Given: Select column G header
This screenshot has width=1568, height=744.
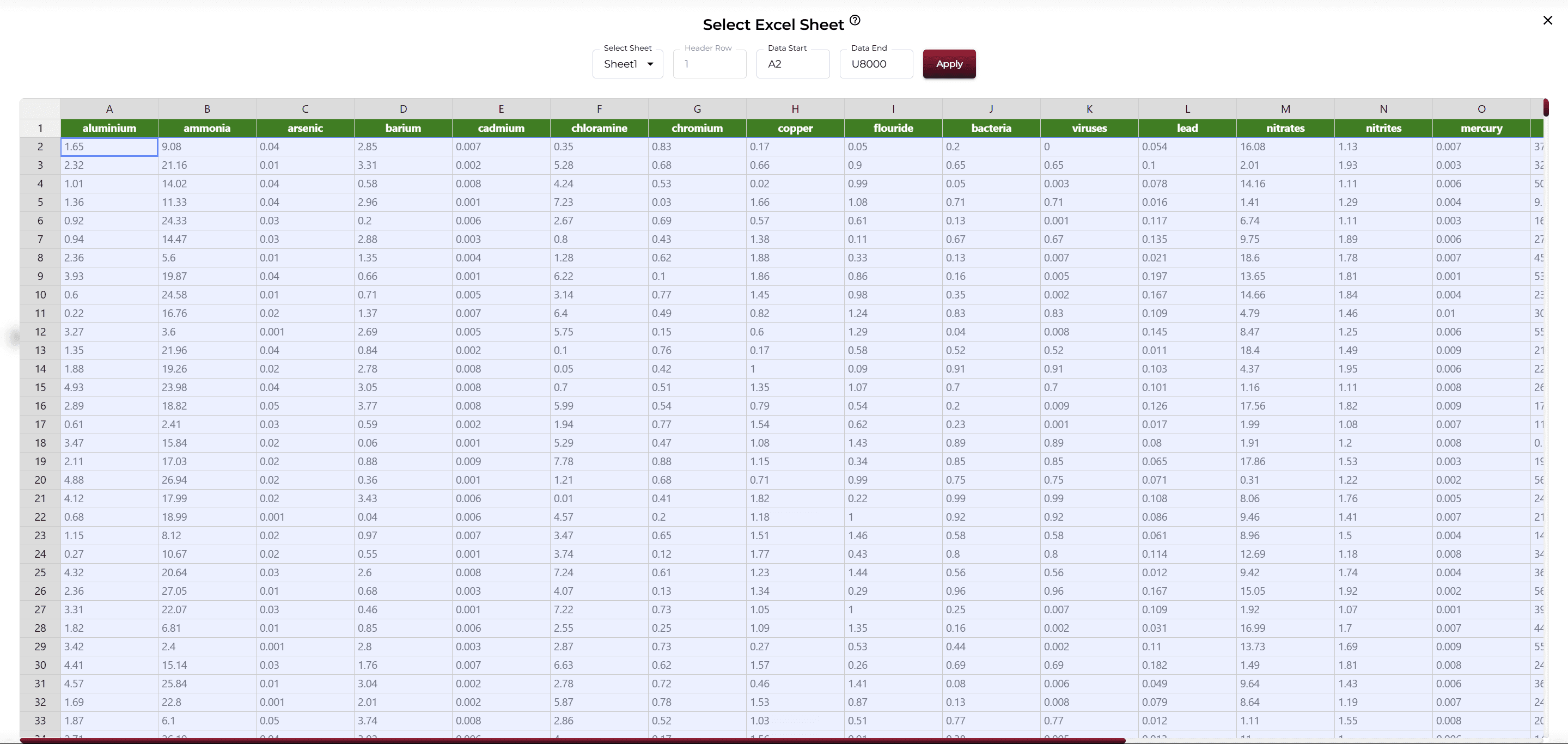Looking at the screenshot, I should [x=698, y=109].
